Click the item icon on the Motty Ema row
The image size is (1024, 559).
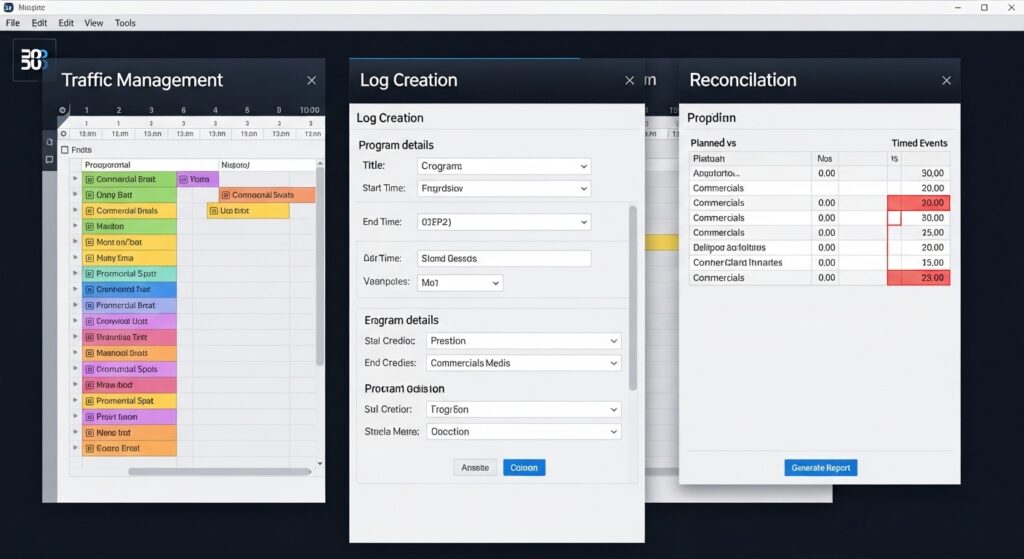click(x=89, y=258)
